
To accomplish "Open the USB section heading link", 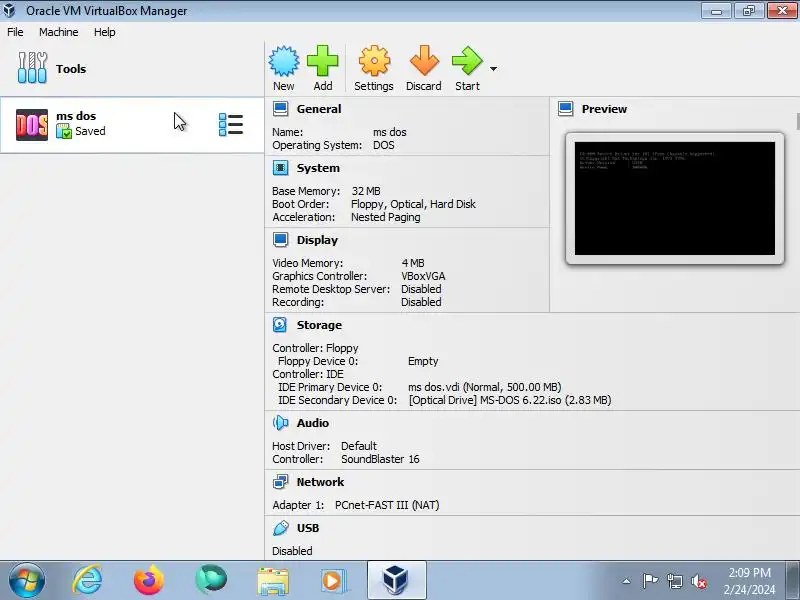I will pyautogui.click(x=308, y=528).
